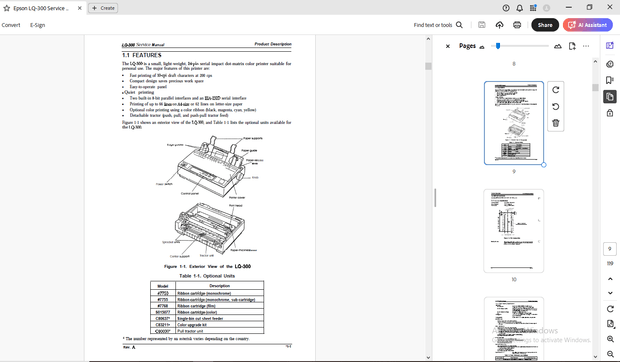Click the large thumbnails icon right of slider
Viewport: 620px width, 362px height.
click(558, 46)
